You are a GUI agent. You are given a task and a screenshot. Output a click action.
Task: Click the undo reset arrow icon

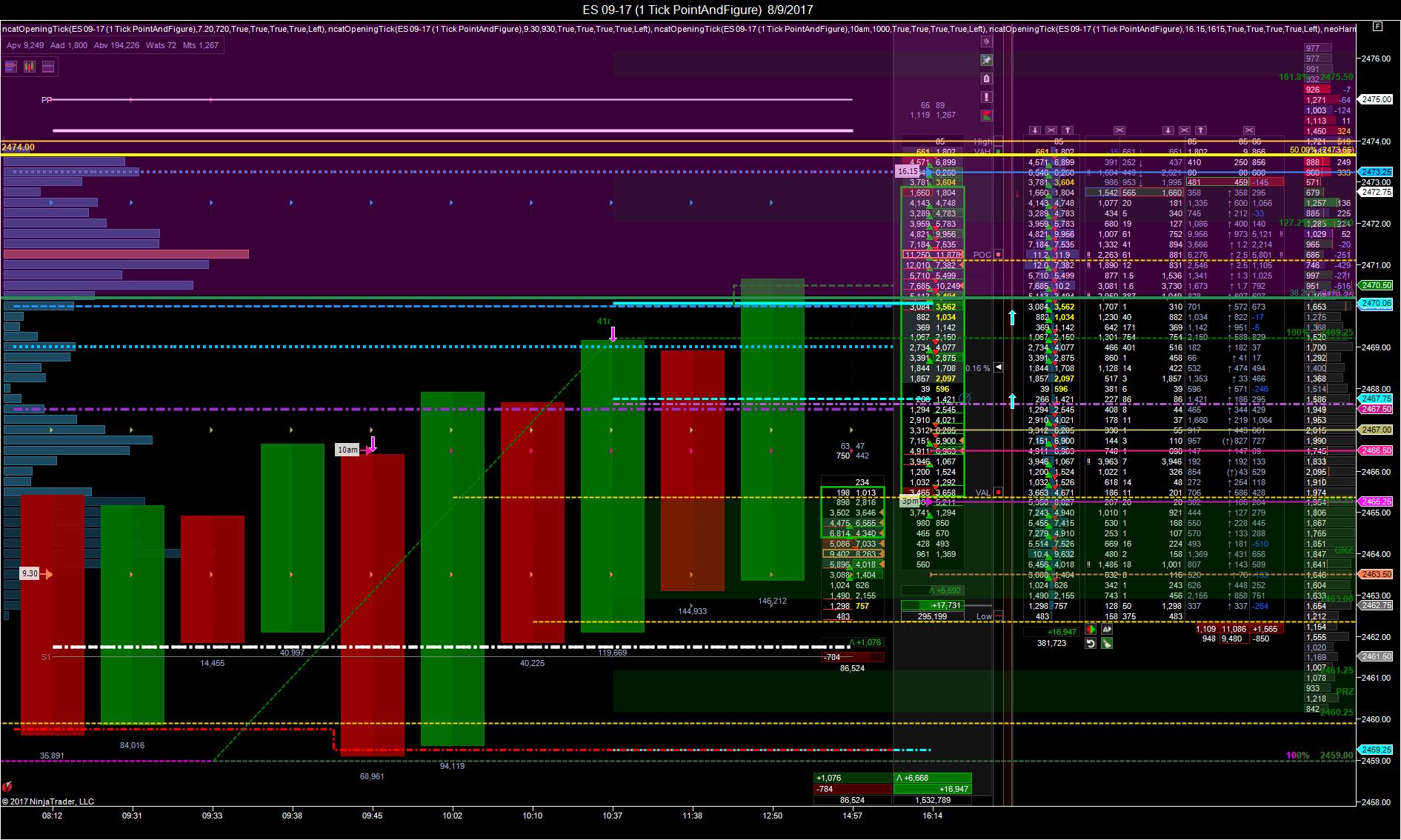1091,644
